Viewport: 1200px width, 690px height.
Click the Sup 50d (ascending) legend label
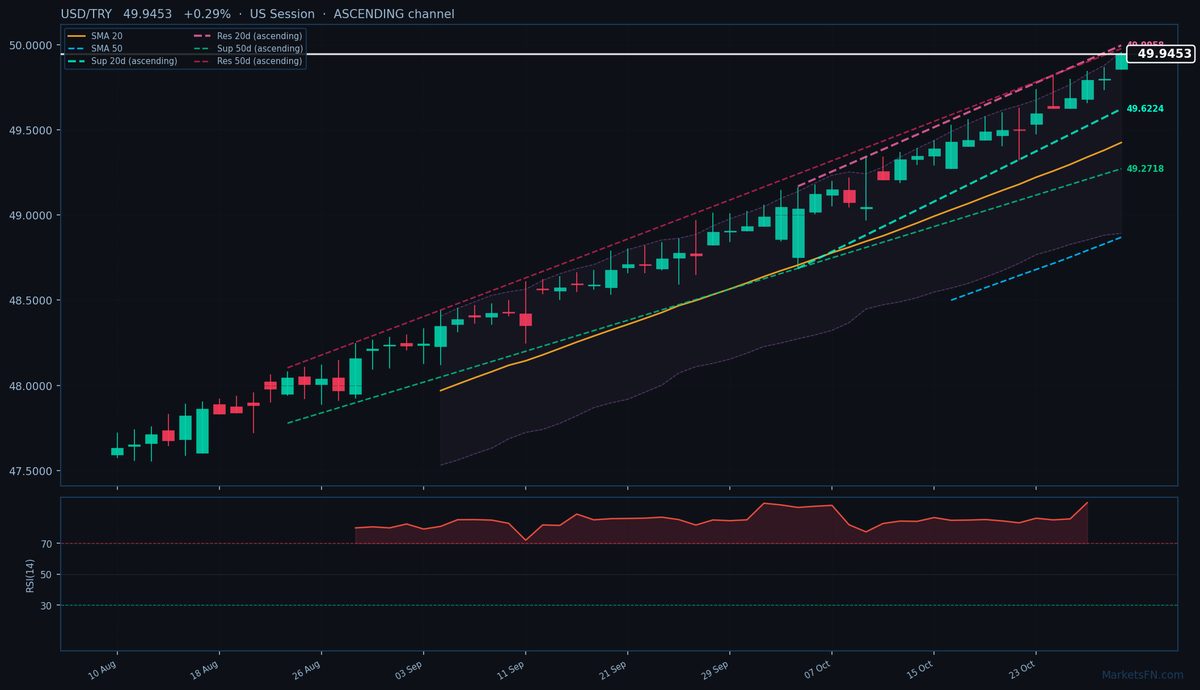(260, 48)
